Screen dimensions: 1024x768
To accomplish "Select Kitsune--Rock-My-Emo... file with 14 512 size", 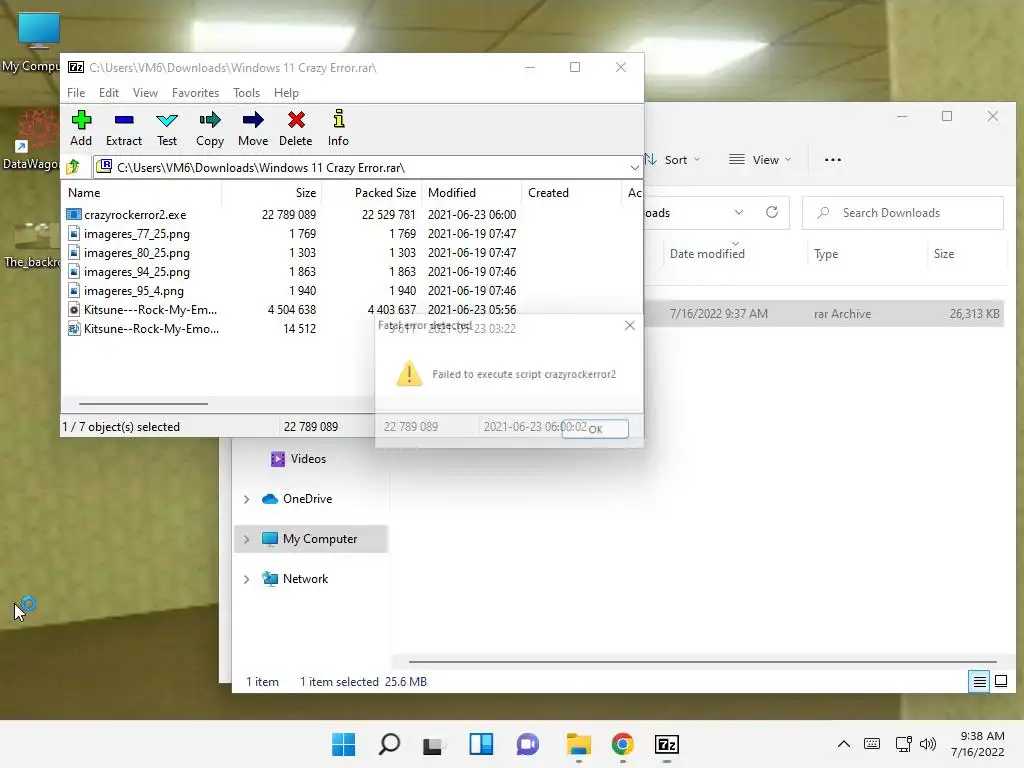I will tap(152, 328).
